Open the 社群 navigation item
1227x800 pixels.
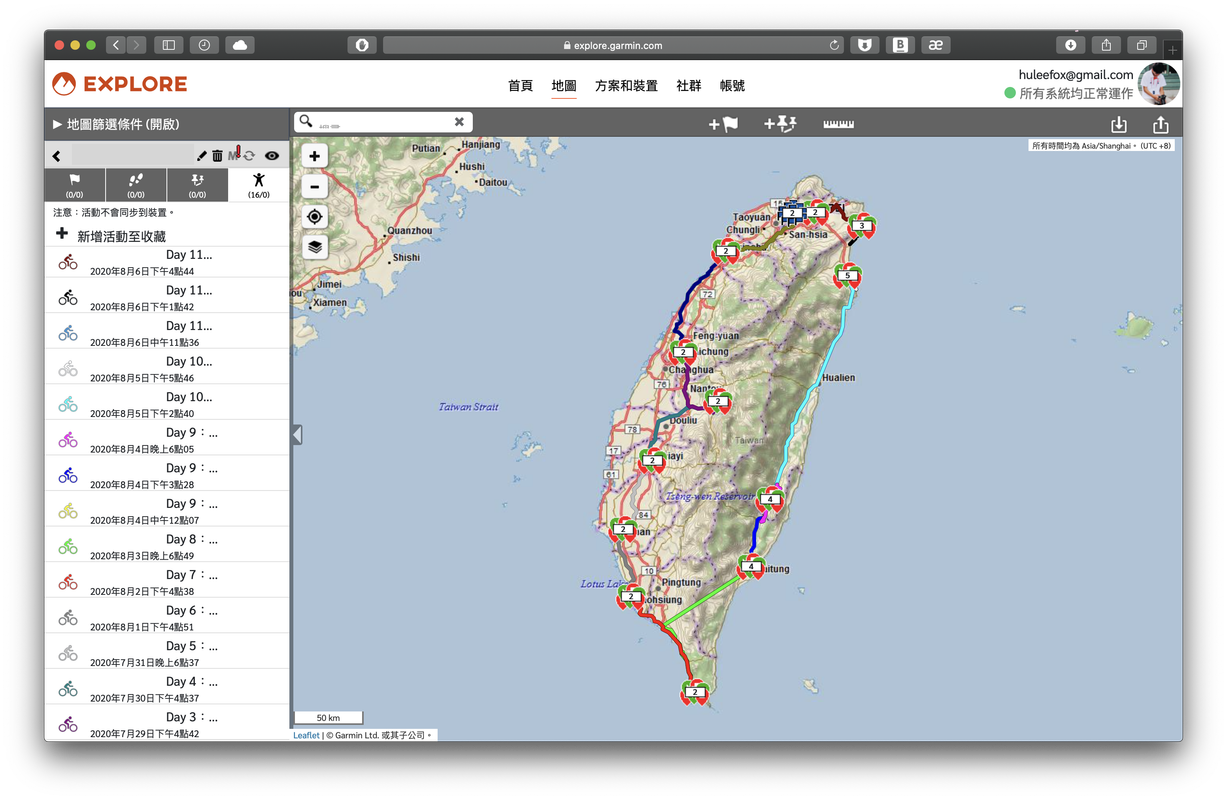click(689, 86)
